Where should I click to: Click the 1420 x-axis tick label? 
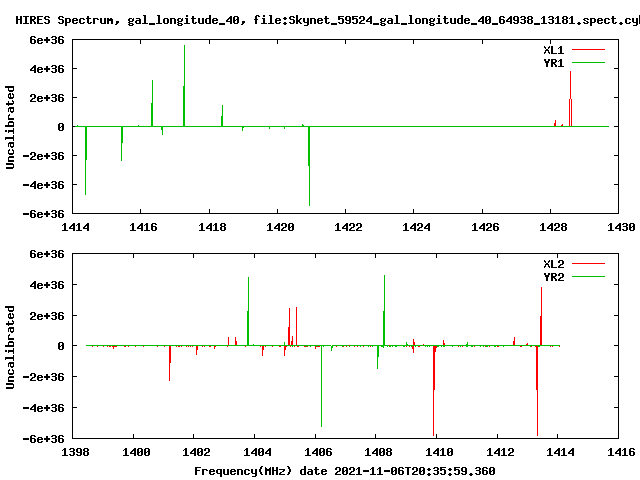click(280, 227)
